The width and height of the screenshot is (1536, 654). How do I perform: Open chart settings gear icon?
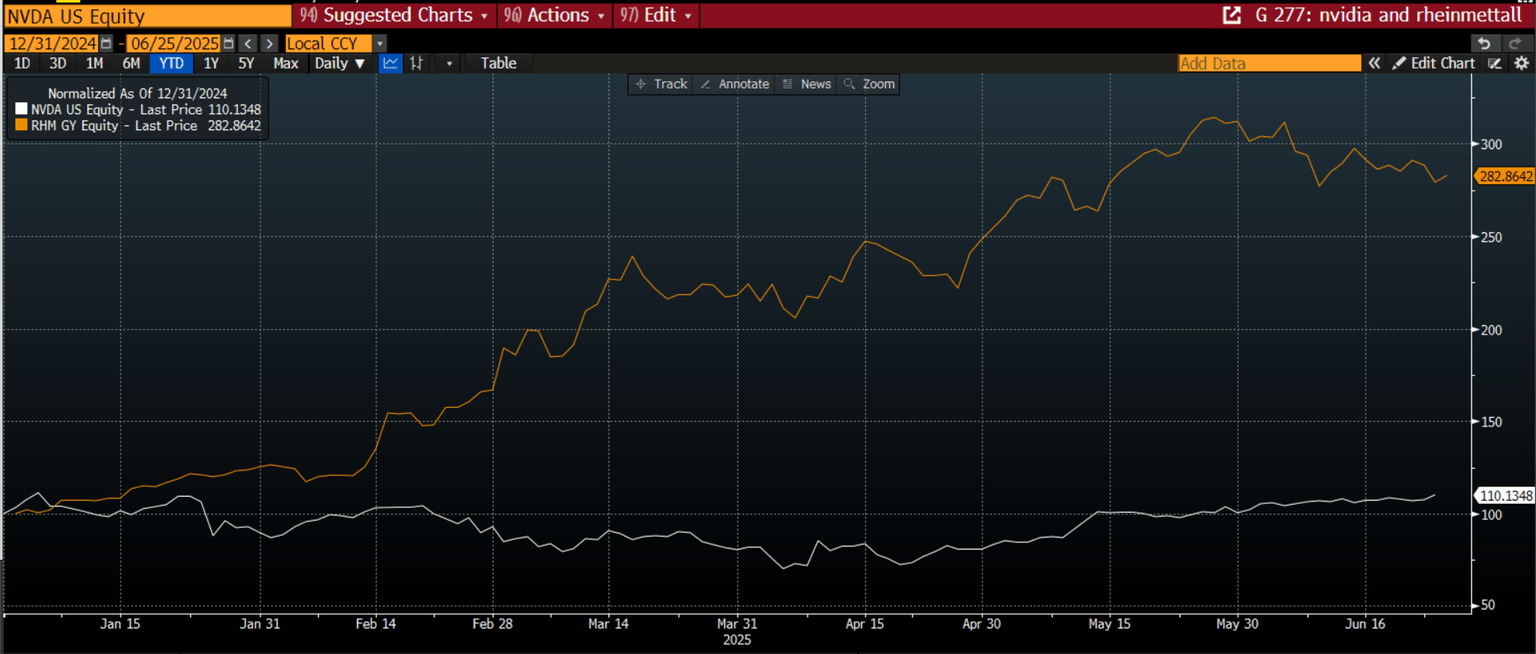point(1521,63)
